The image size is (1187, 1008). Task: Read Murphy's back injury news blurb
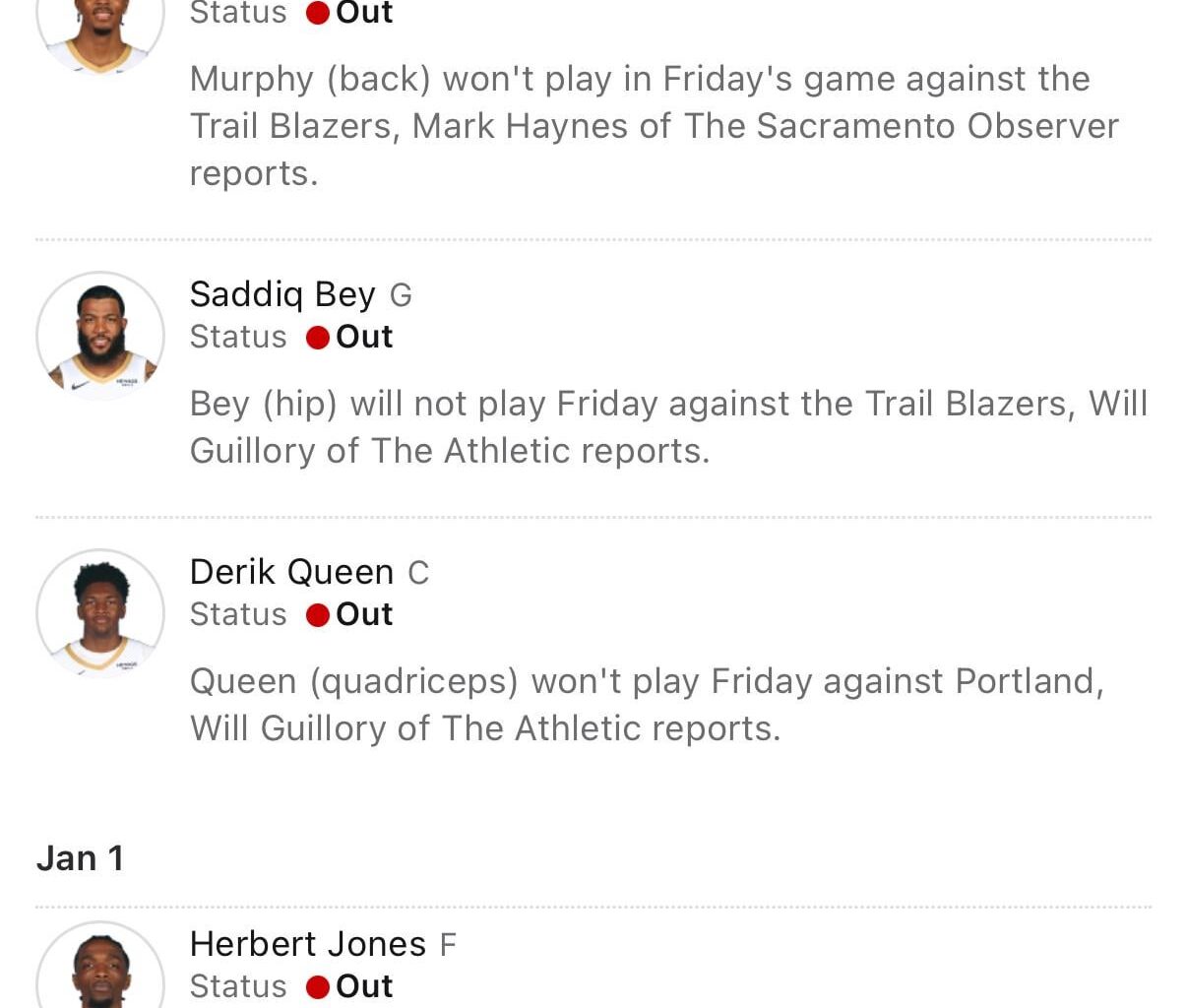click(654, 126)
